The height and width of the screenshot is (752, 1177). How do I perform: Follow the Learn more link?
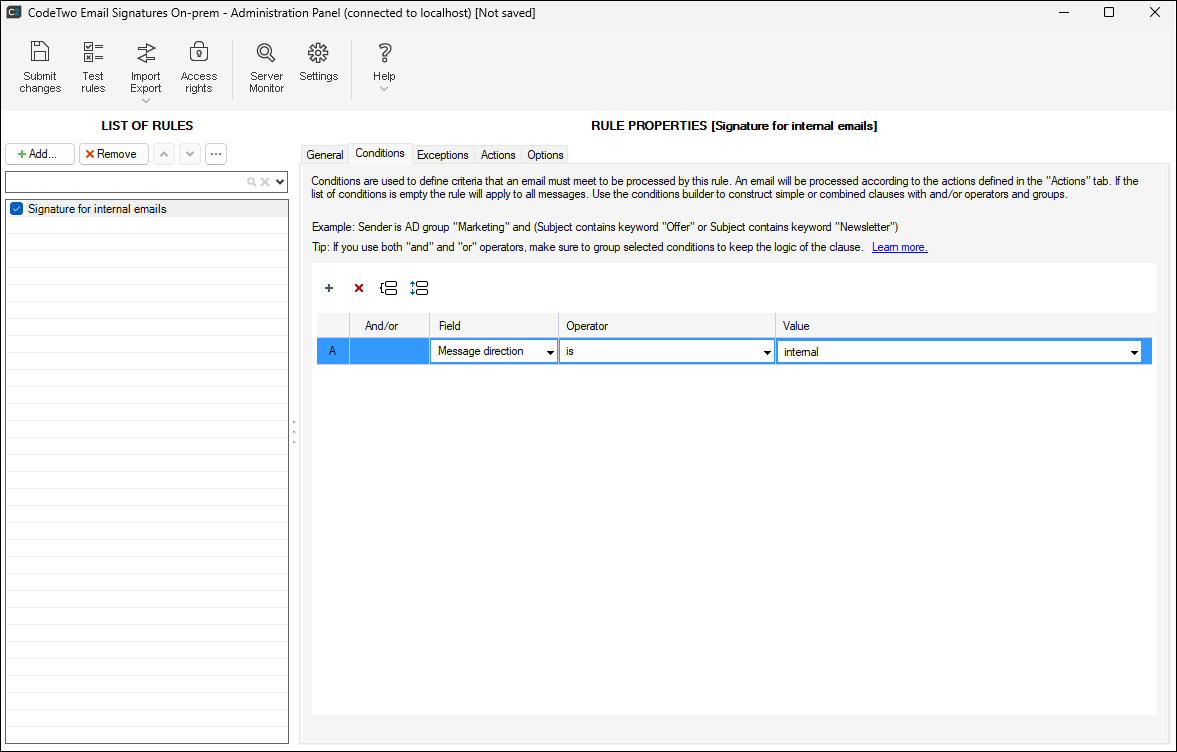899,247
